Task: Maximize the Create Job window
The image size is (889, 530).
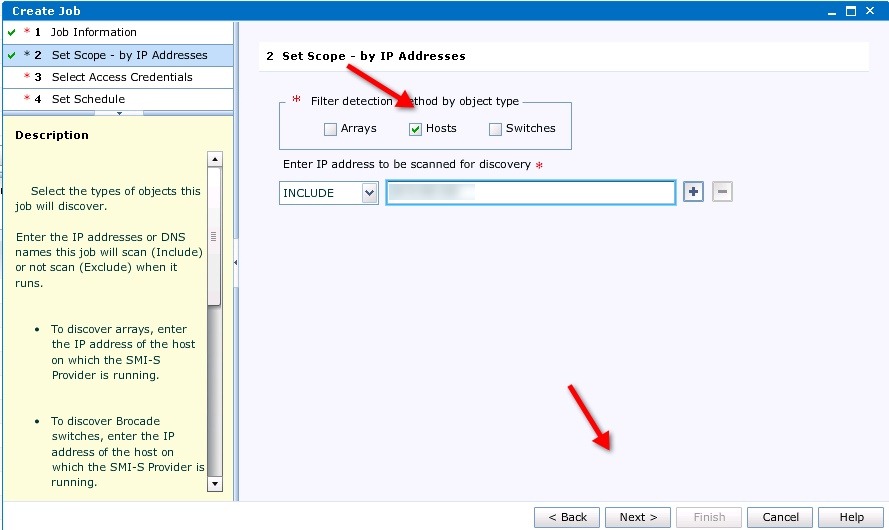Action: pyautogui.click(x=851, y=11)
